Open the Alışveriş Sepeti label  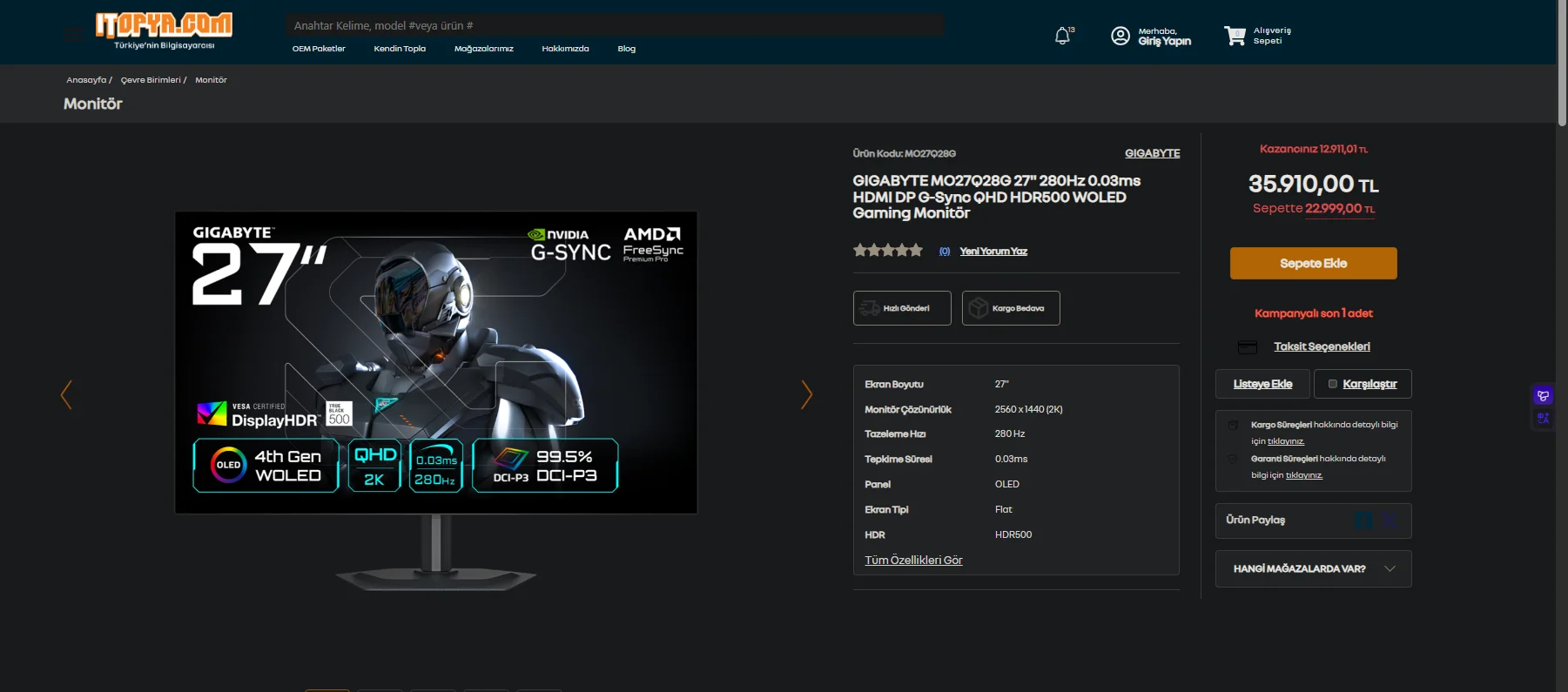(x=1272, y=36)
